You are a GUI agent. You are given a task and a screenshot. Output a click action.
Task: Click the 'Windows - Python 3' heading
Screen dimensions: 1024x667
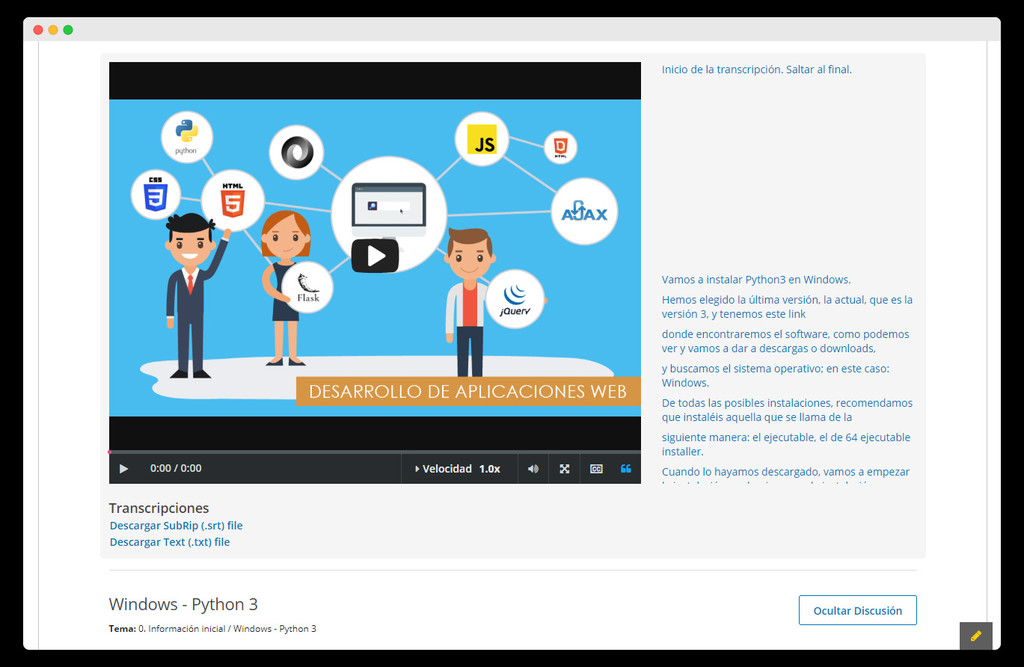pyautogui.click(x=183, y=604)
